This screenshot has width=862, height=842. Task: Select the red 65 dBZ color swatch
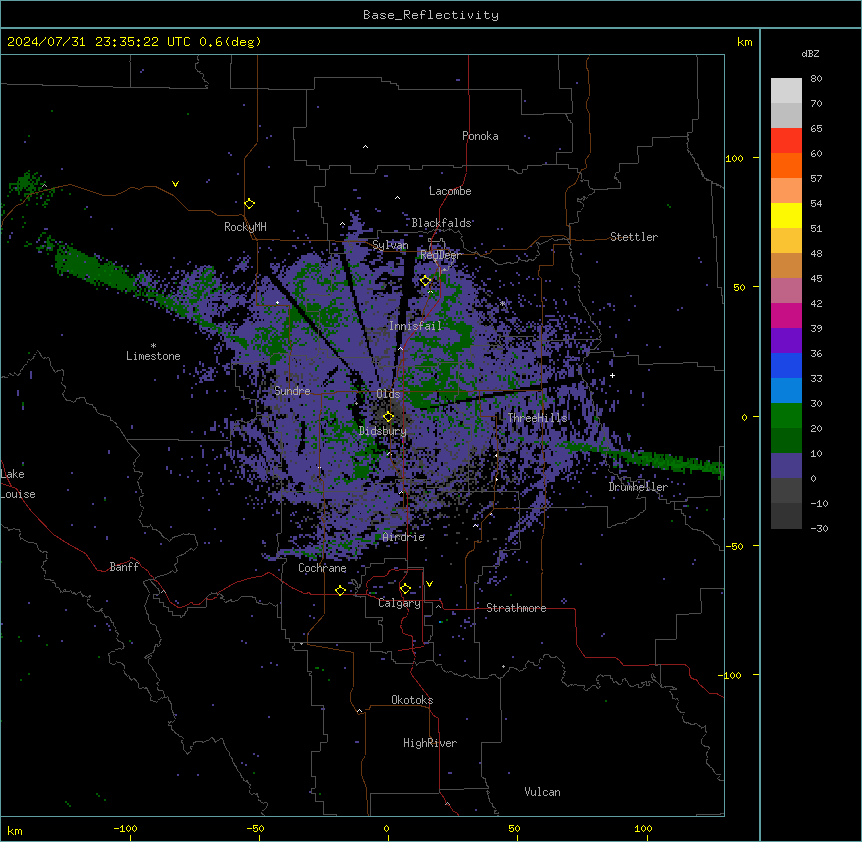pyautogui.click(x=786, y=141)
